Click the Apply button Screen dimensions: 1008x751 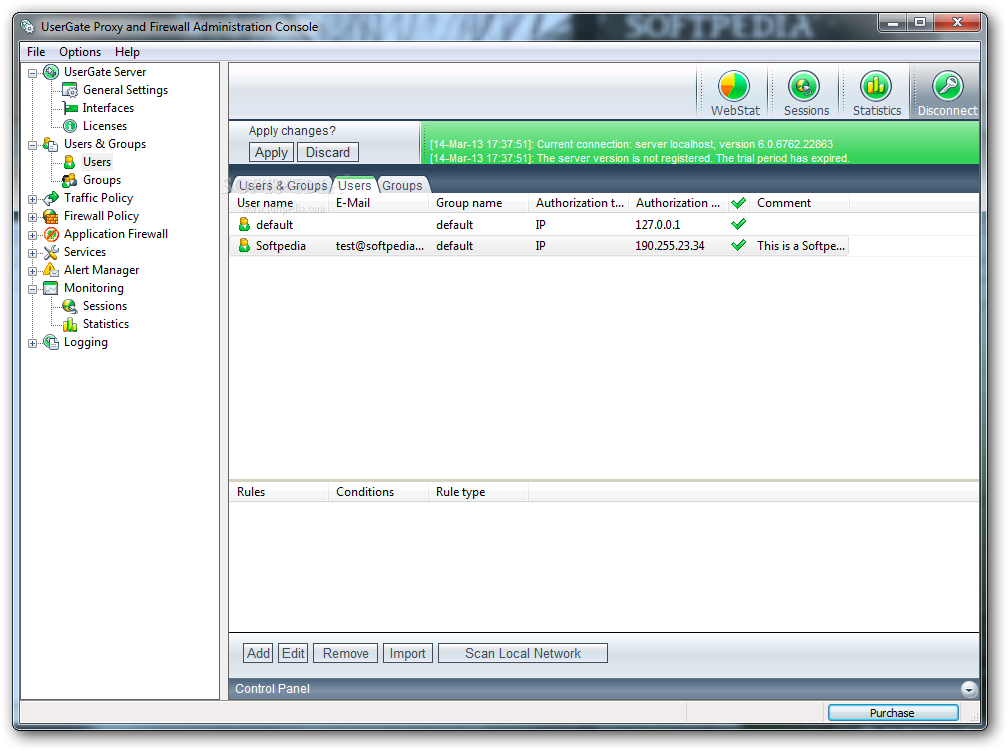coord(271,152)
